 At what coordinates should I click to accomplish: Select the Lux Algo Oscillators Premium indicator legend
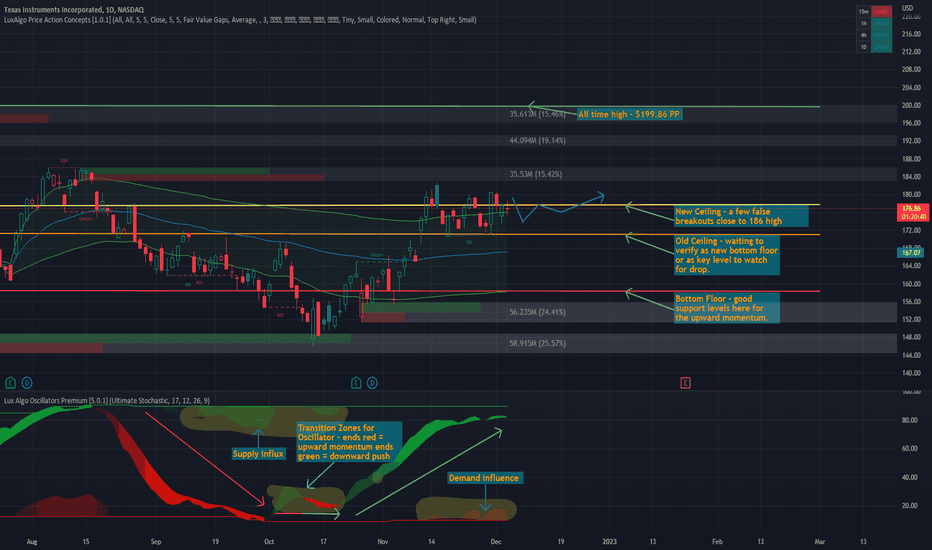107,401
